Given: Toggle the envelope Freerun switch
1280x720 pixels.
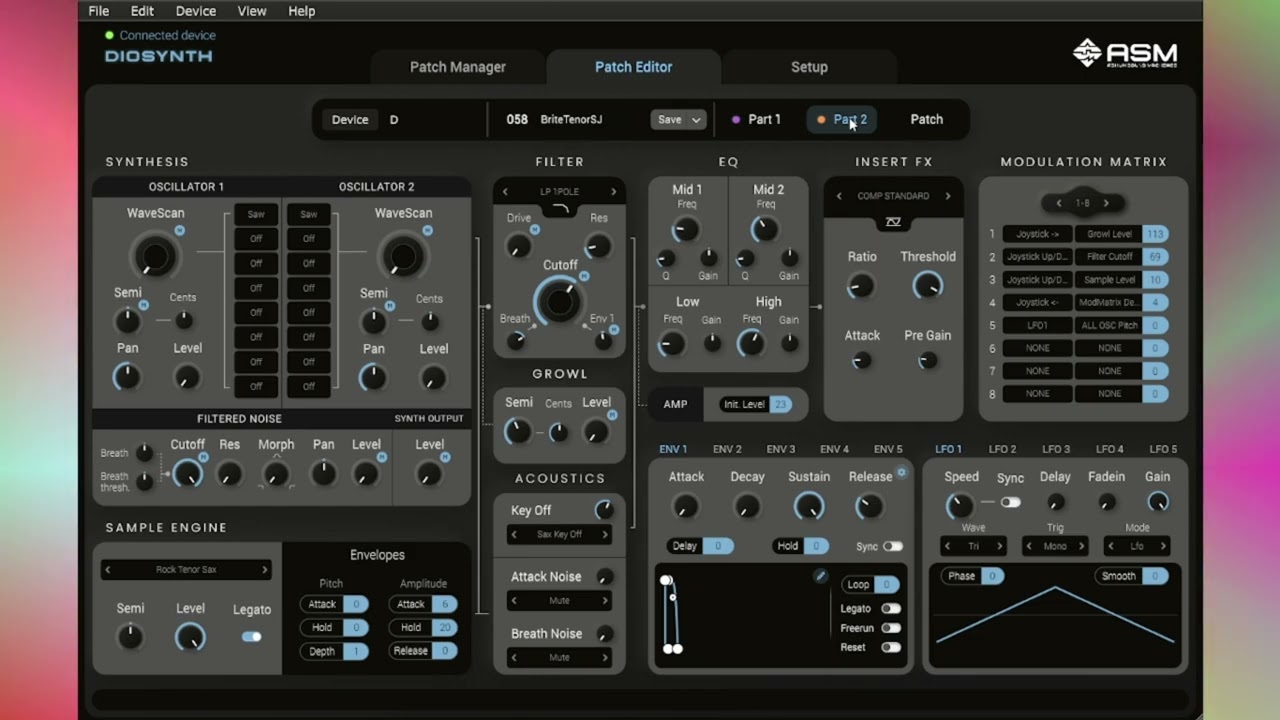Looking at the screenshot, I should tap(890, 628).
